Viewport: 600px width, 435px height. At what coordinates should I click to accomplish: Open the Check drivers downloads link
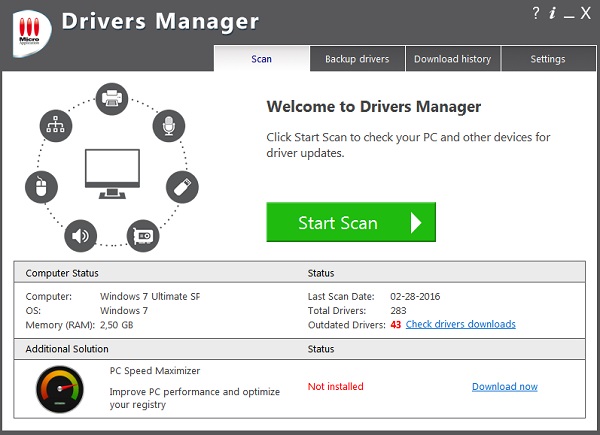[461, 324]
